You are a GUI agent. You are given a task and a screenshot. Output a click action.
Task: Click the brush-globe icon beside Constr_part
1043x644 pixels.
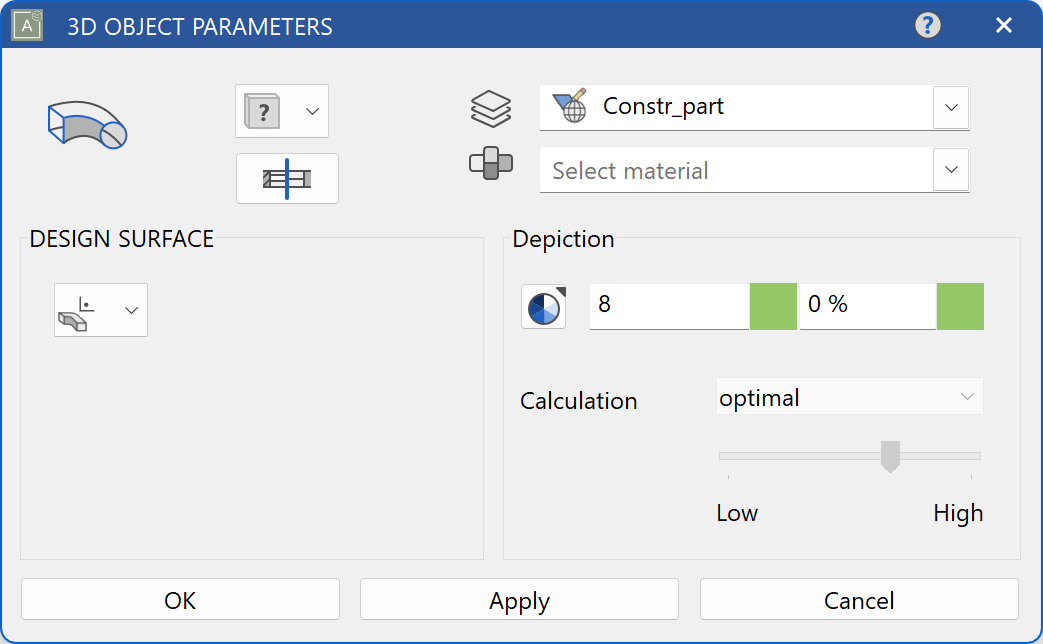coord(571,104)
